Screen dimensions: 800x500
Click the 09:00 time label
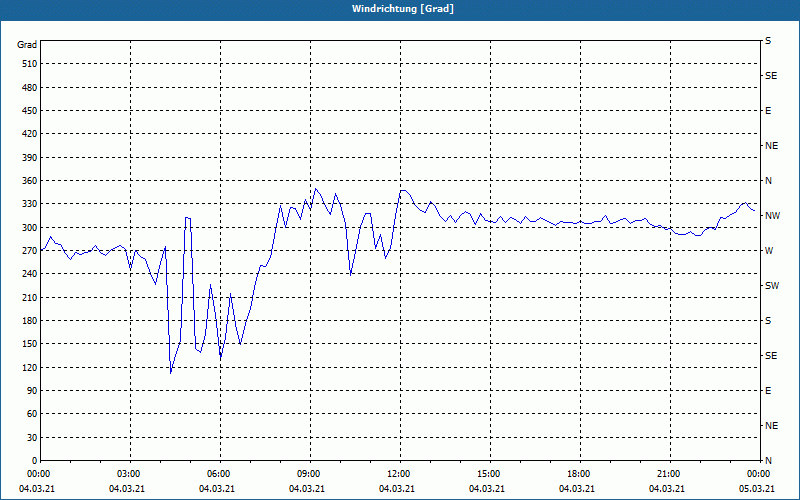[x=309, y=474]
